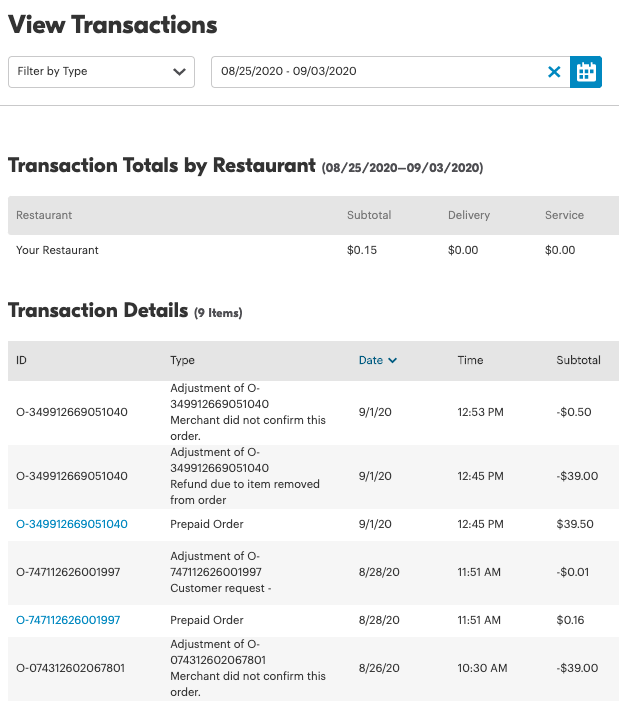The height and width of the screenshot is (702, 619).
Task: Select the $39.50 subtotal cell
Action: click(575, 524)
